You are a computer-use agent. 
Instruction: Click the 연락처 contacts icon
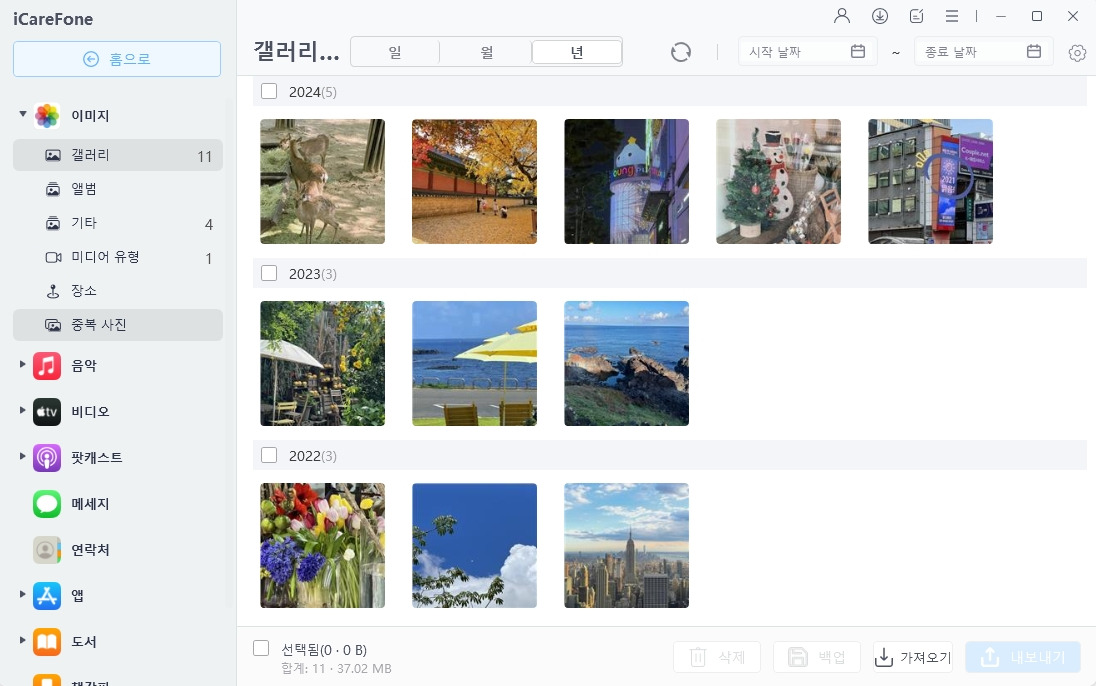point(47,550)
